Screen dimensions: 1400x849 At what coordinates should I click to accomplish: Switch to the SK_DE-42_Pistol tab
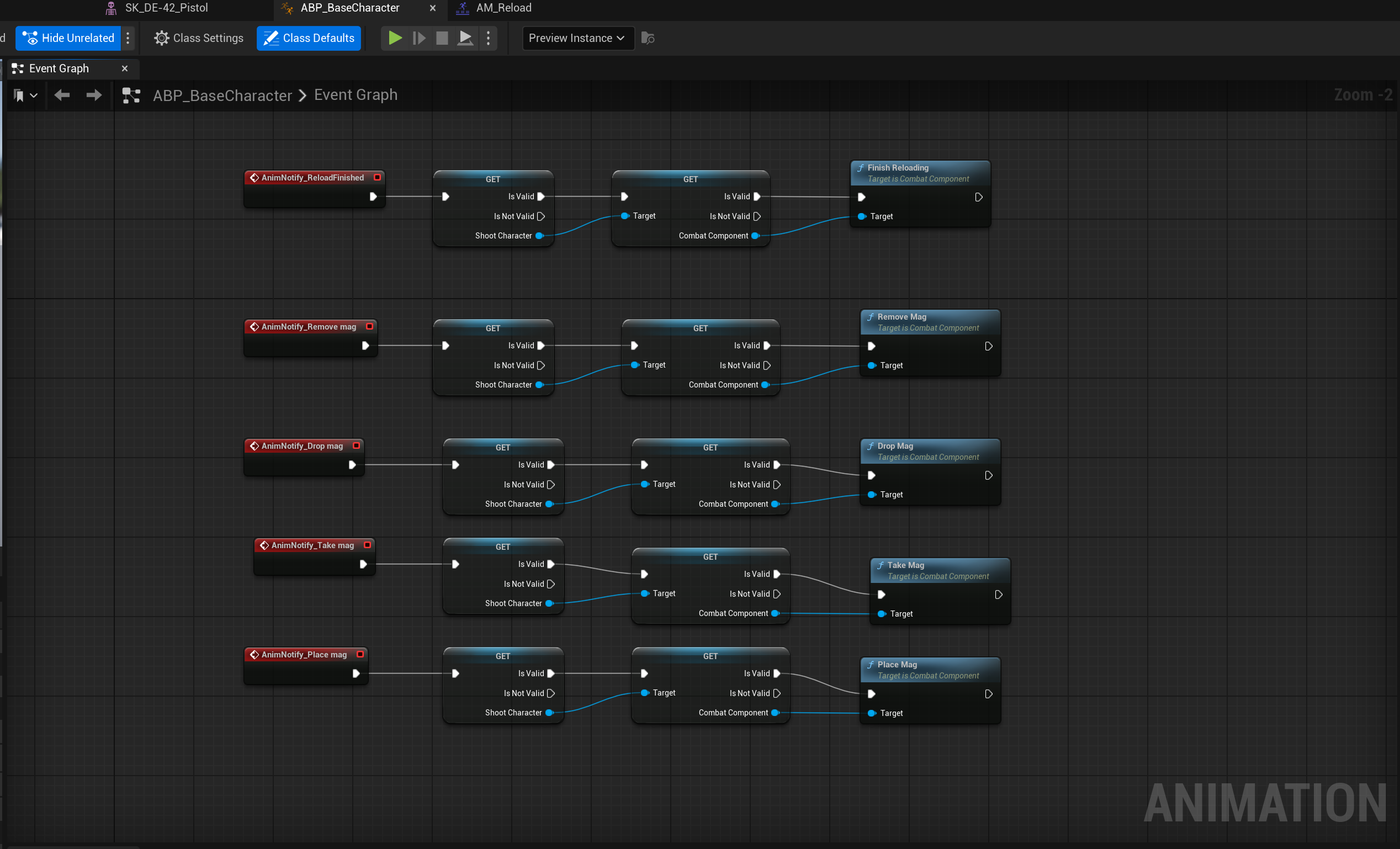(166, 8)
